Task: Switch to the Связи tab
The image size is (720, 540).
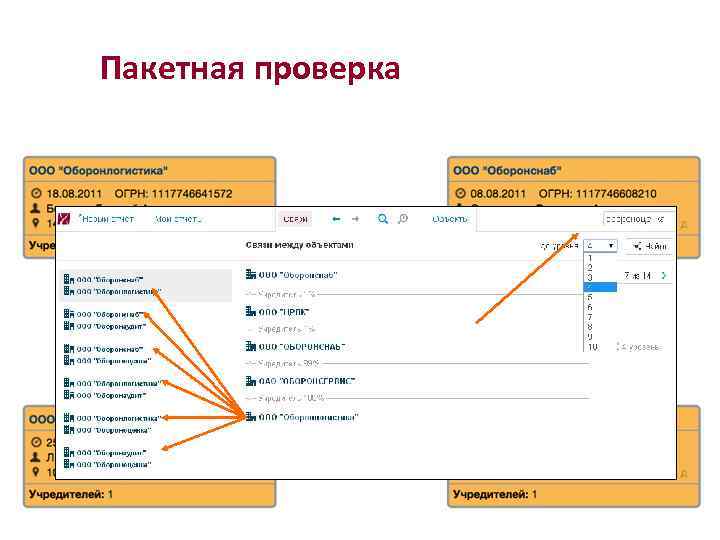Action: pyautogui.click(x=295, y=219)
